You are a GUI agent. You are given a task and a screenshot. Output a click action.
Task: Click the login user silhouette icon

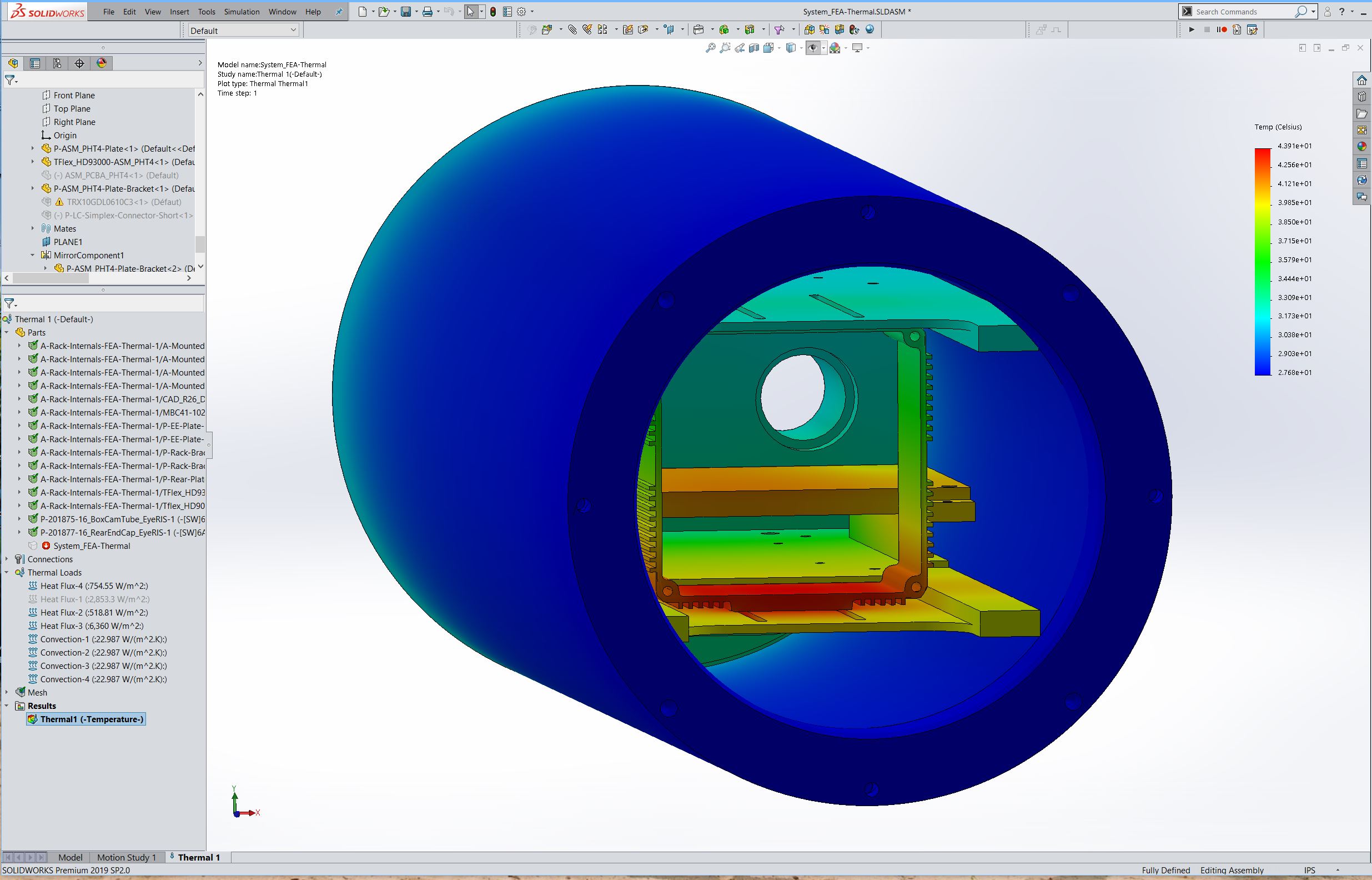pyautogui.click(x=1328, y=12)
